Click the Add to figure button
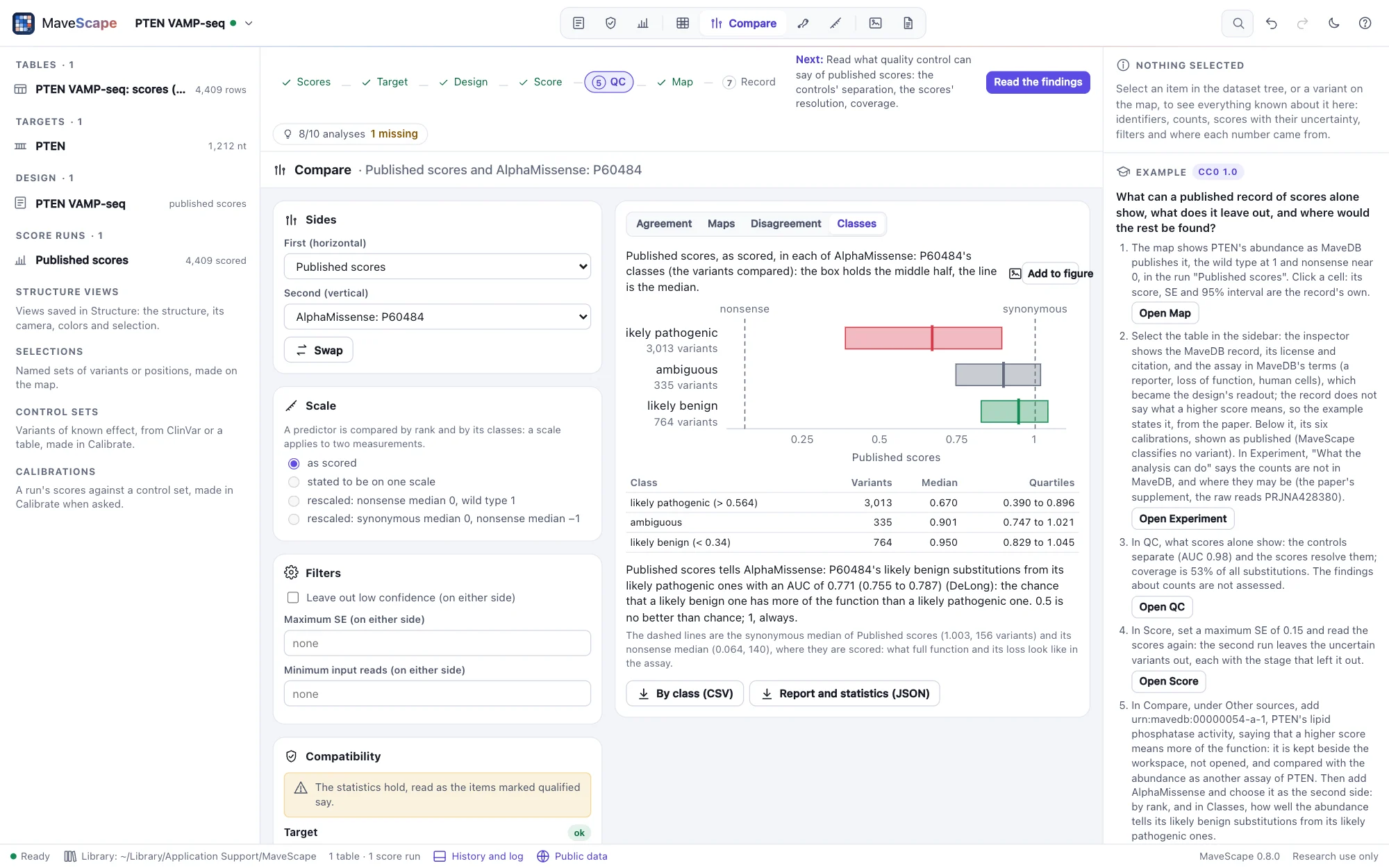The image size is (1389, 868). (x=1051, y=274)
